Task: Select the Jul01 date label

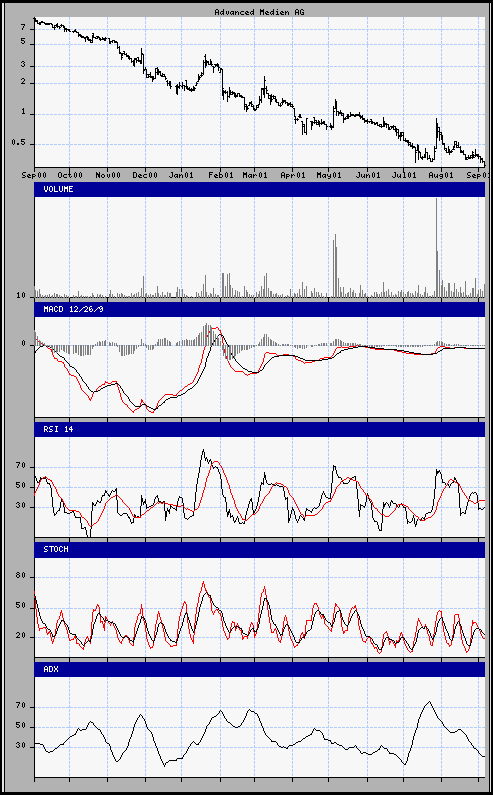Action: pos(404,175)
